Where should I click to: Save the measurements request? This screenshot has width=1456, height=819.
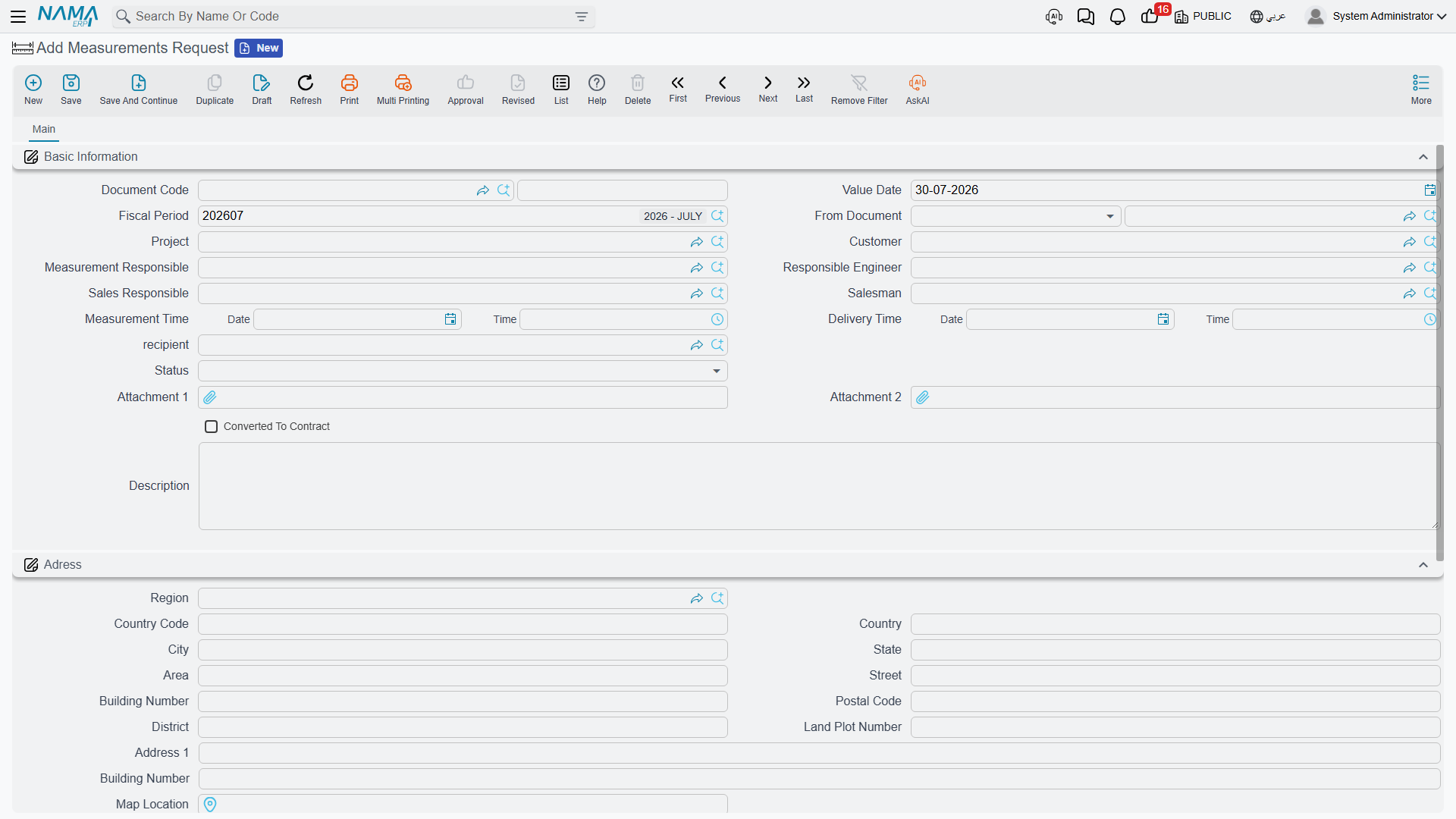point(71,89)
